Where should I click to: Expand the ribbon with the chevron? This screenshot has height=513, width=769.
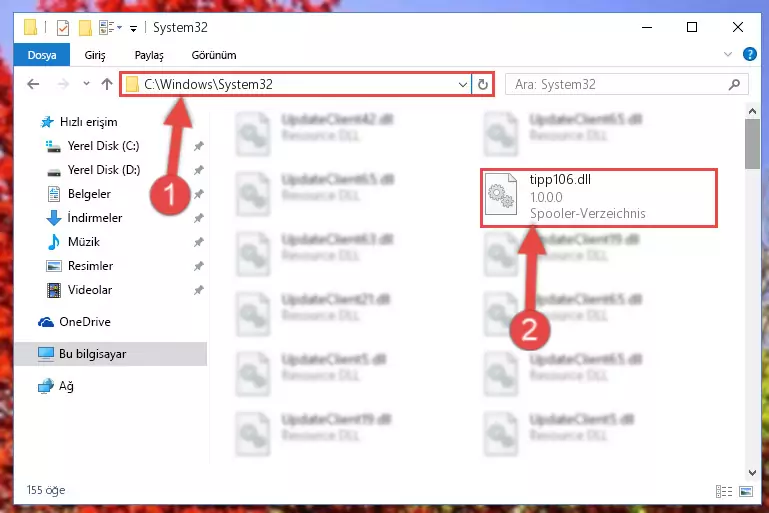click(728, 54)
